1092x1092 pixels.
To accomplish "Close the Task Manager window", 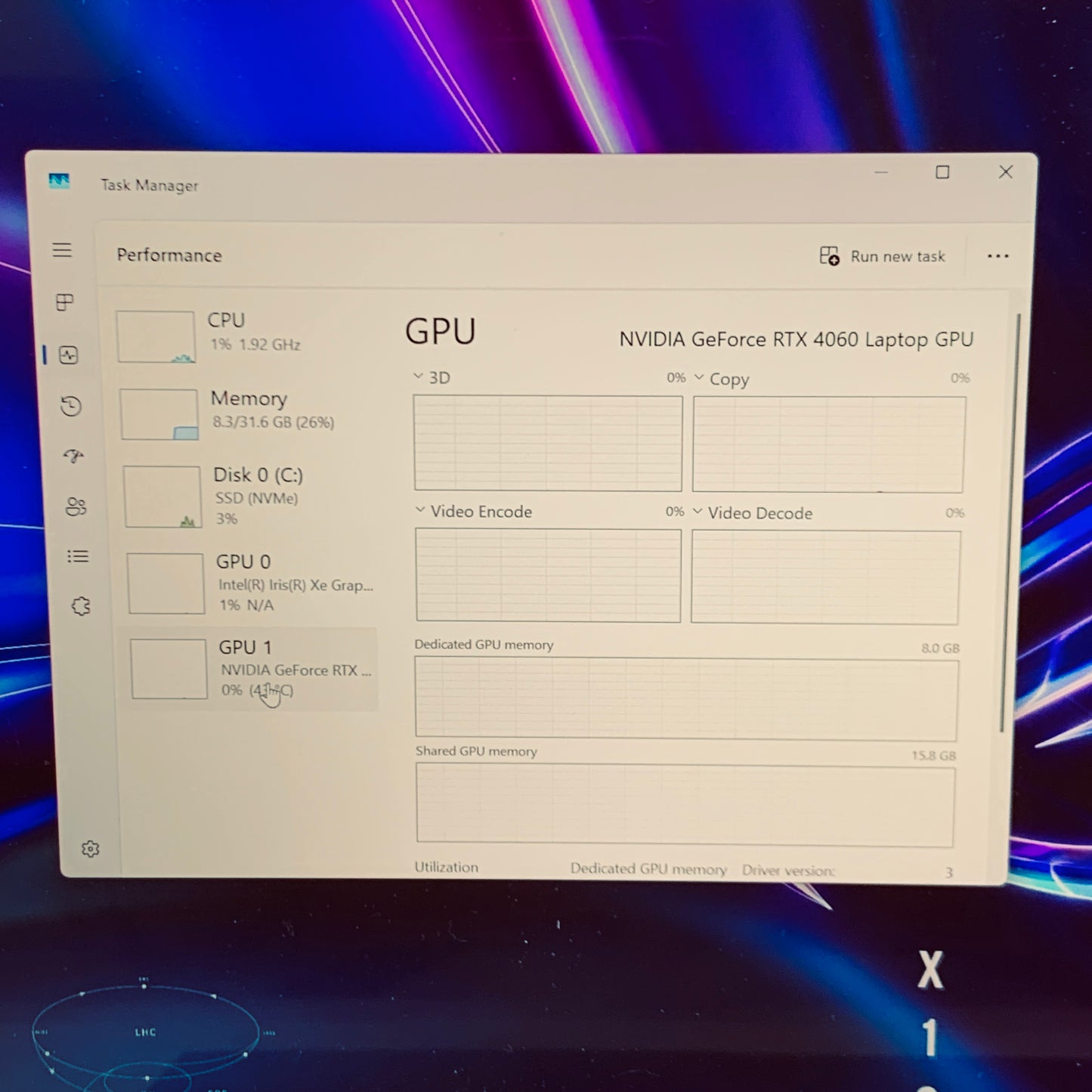I will pyautogui.click(x=1006, y=172).
